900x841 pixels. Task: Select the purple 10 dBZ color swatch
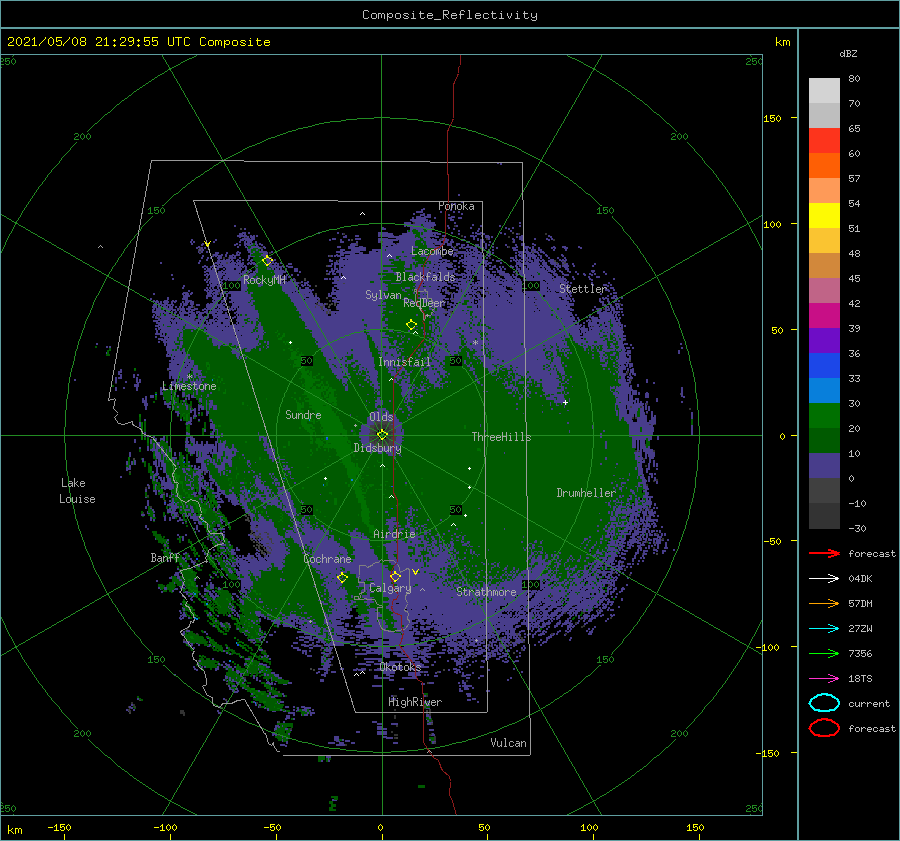[x=824, y=465]
